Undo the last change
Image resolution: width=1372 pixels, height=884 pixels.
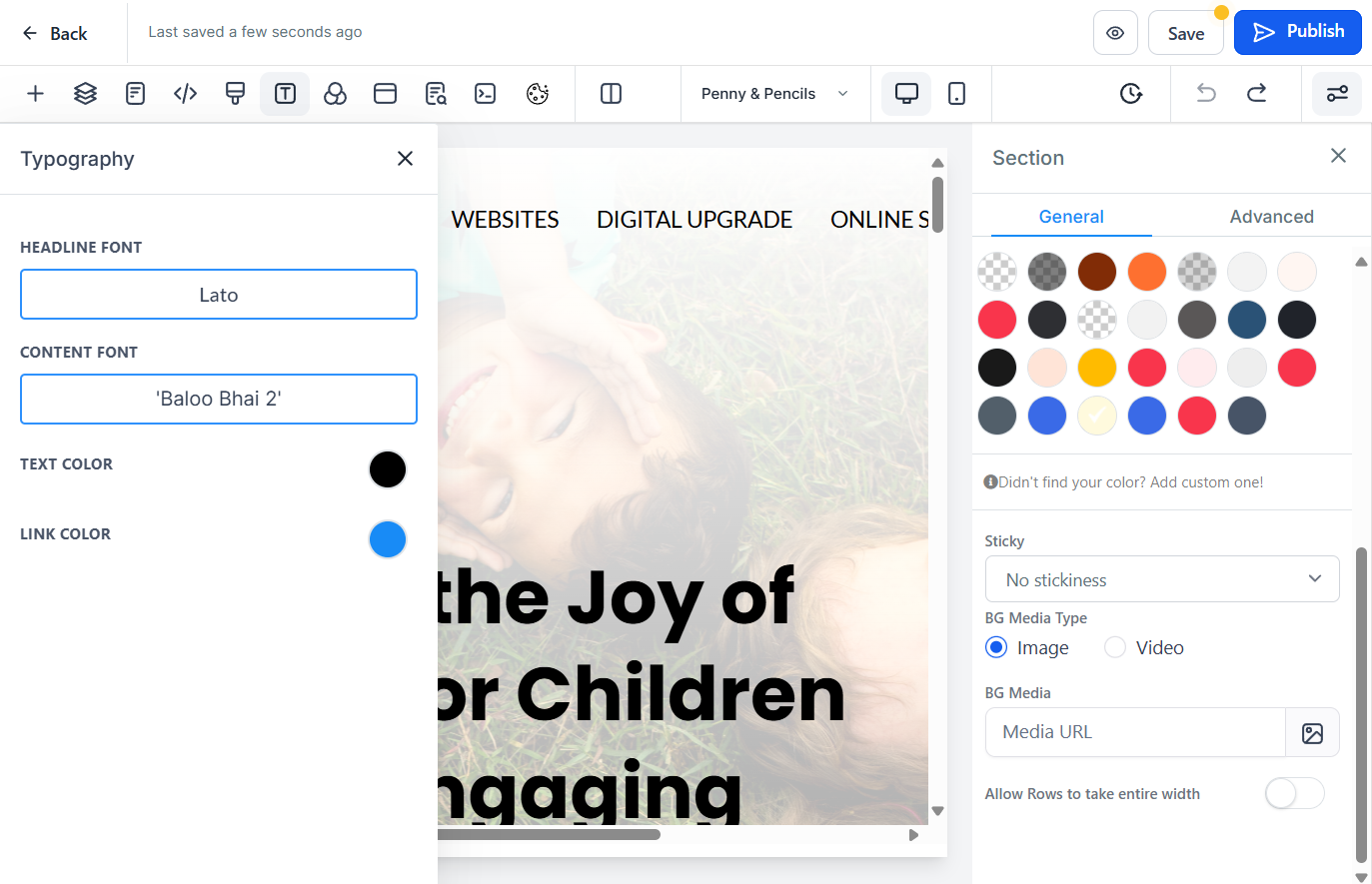(x=1206, y=94)
